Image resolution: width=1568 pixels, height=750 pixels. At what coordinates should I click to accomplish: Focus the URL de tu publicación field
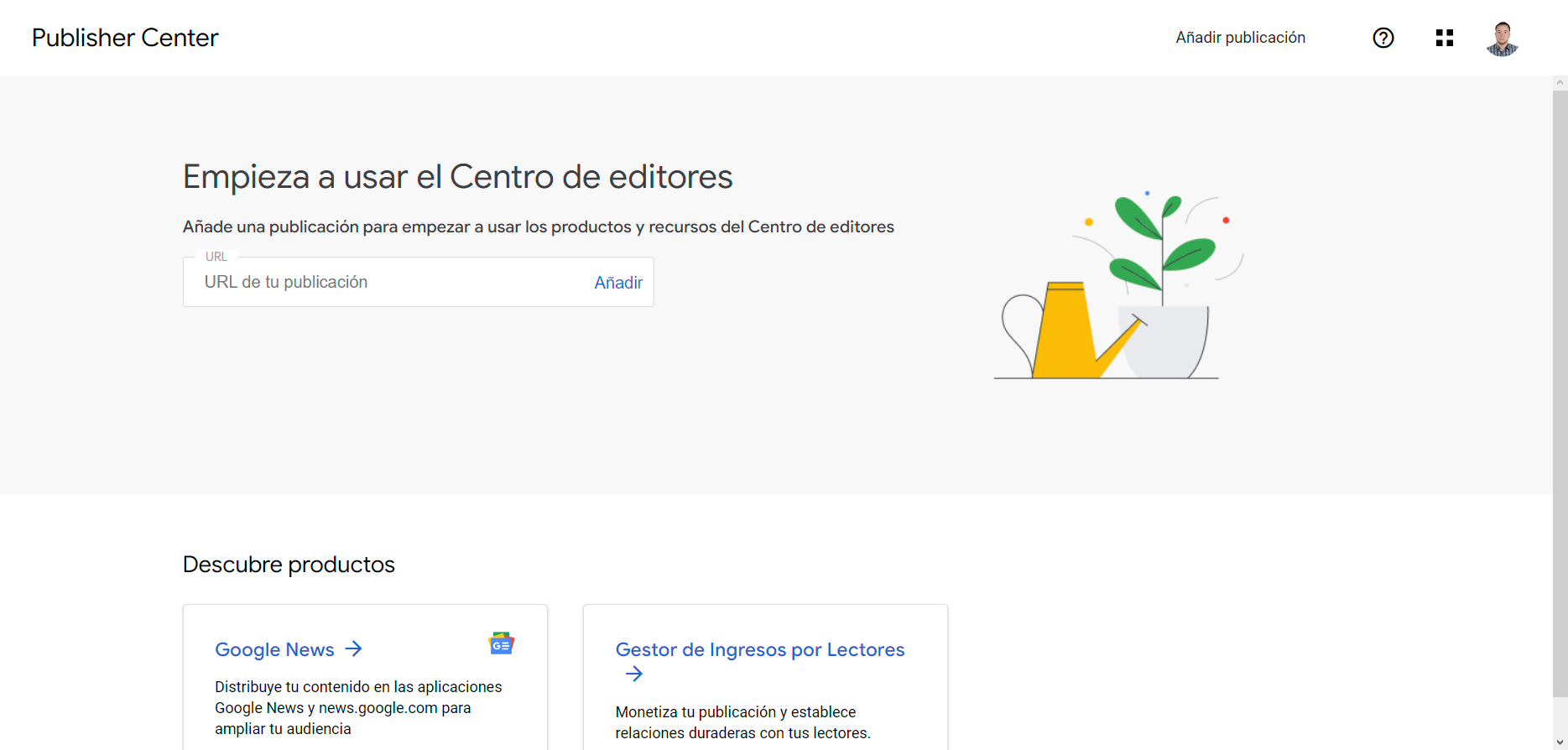390,283
